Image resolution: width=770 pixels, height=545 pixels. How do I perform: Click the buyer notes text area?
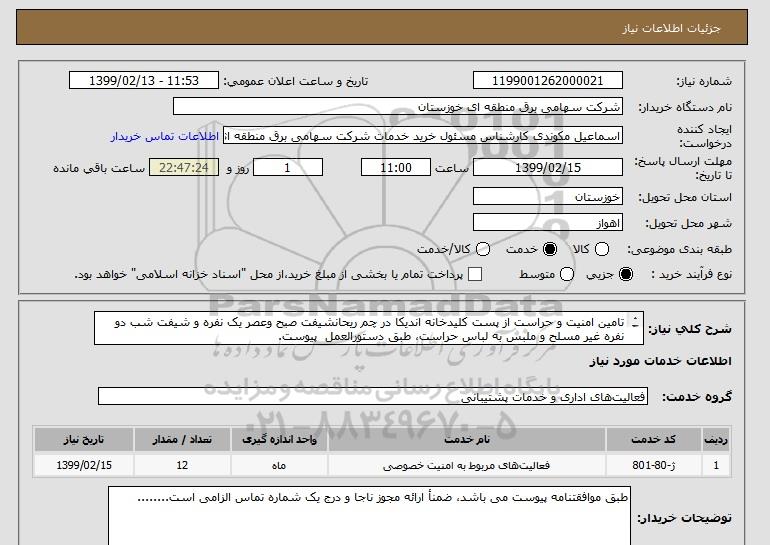pyautogui.click(x=369, y=516)
